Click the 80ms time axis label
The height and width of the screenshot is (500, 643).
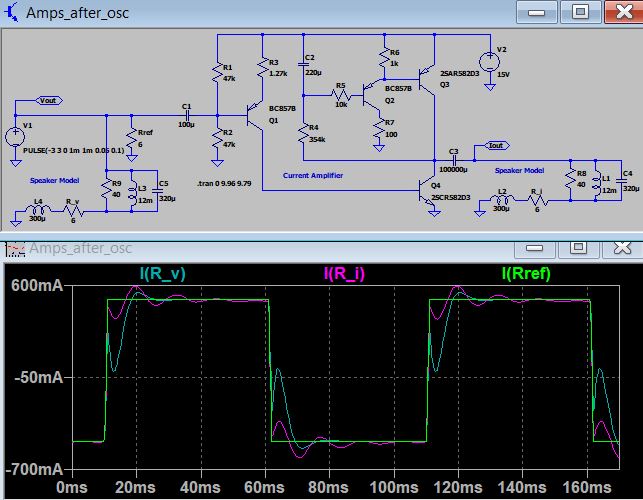click(328, 488)
